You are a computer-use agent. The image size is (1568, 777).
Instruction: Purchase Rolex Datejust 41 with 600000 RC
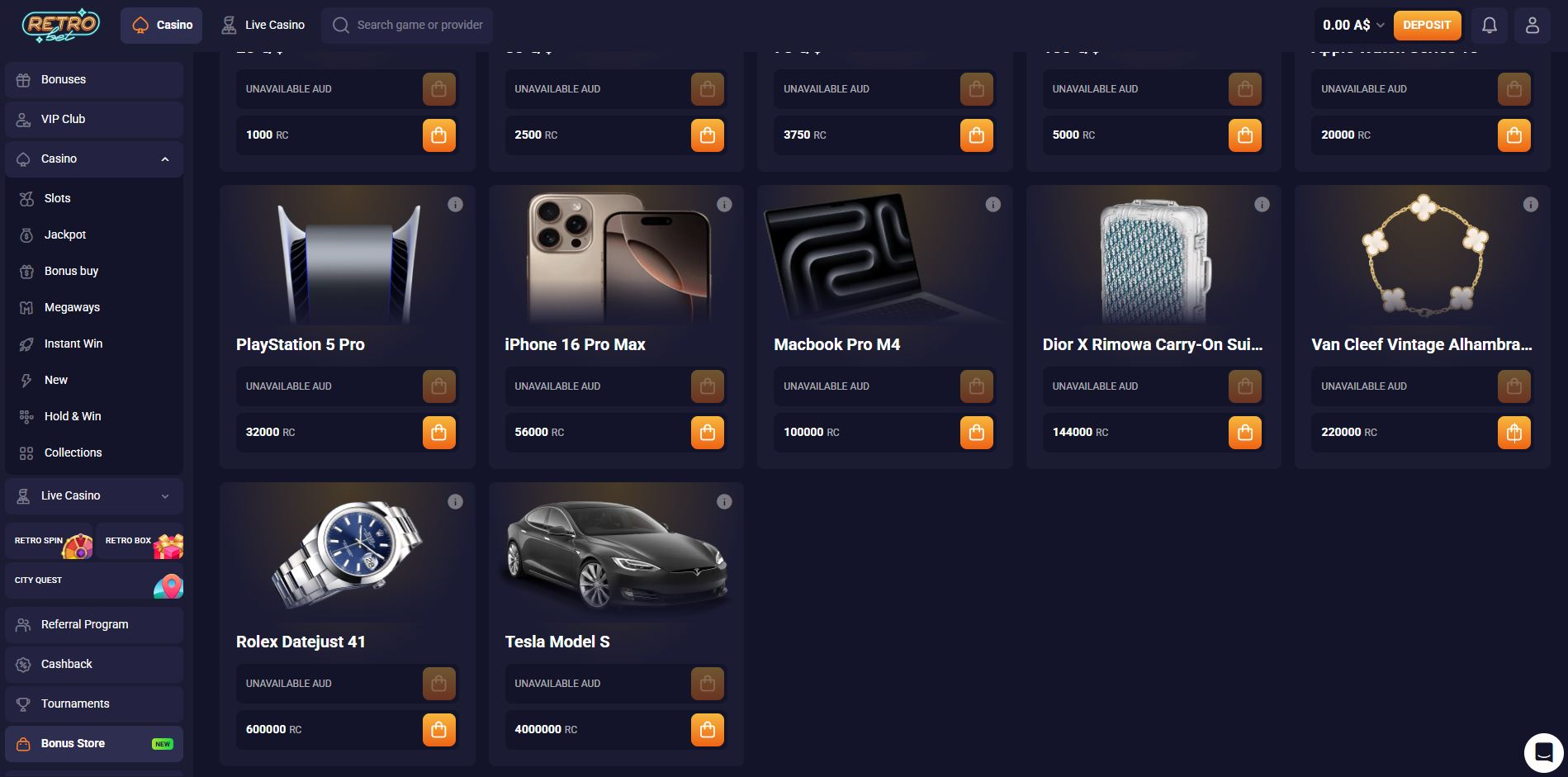(x=439, y=730)
